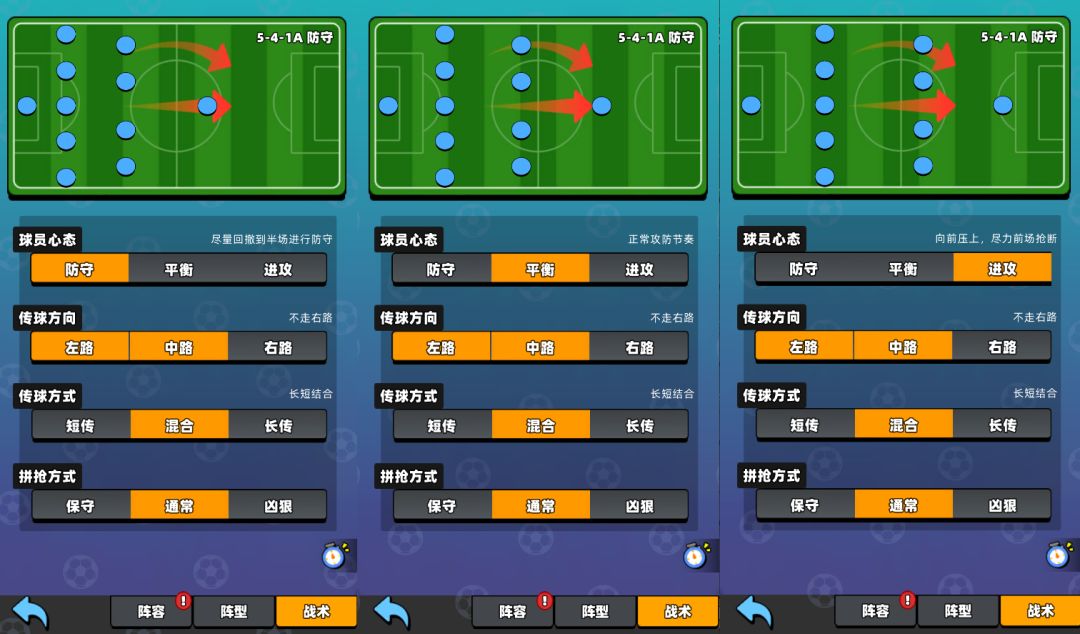
Task: Set 球员心态 to 平衡 in right panel
Action: click(903, 269)
